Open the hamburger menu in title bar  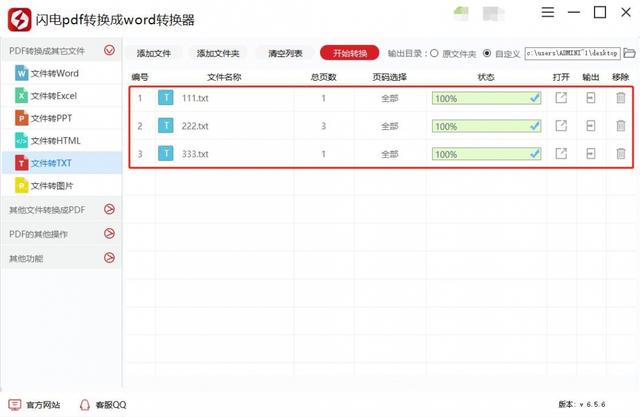point(547,12)
